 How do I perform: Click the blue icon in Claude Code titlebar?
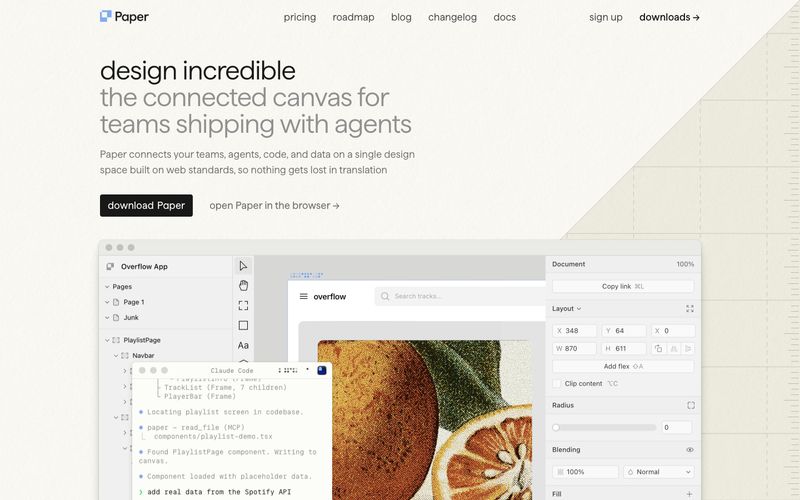[321, 370]
